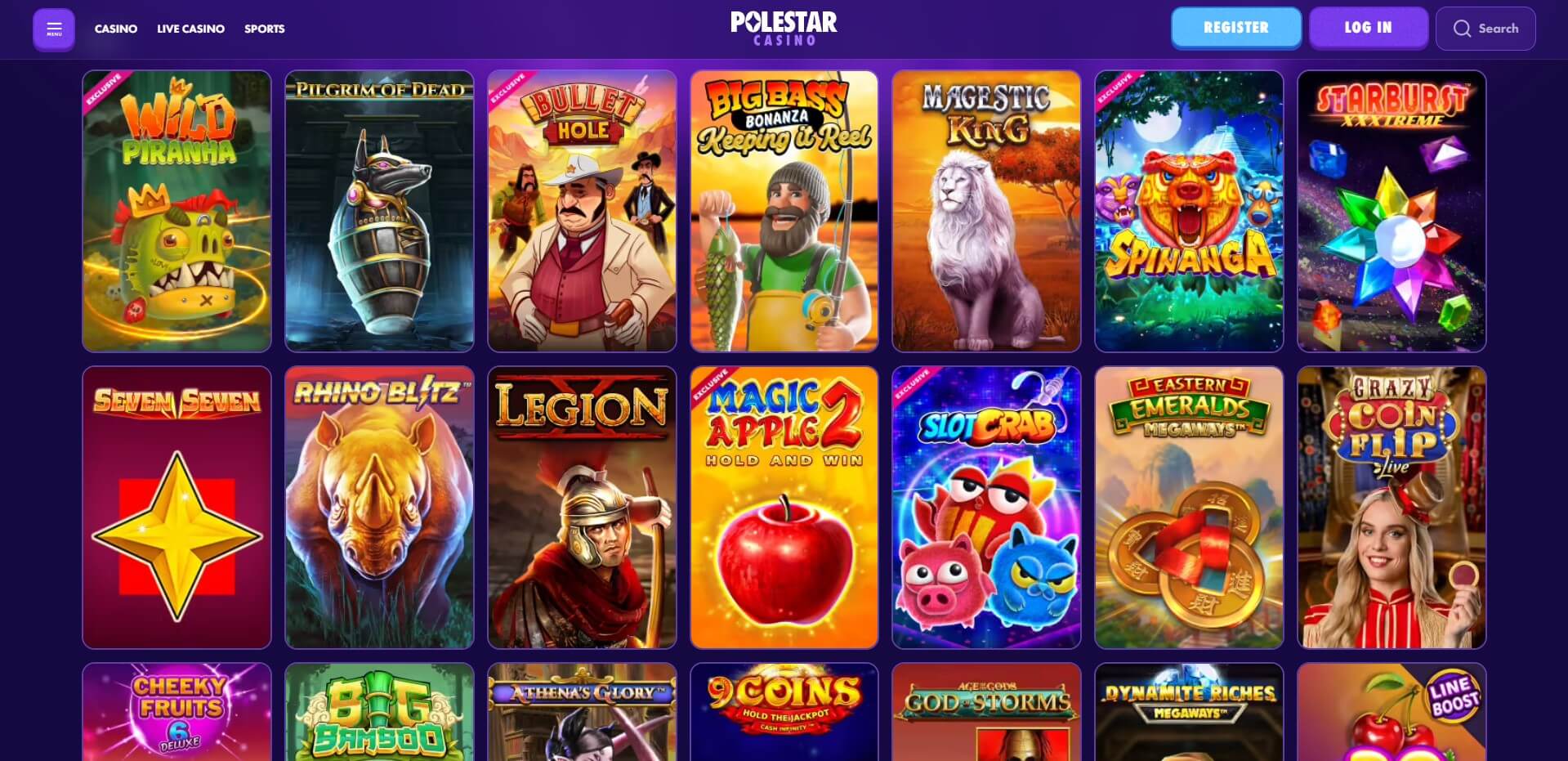Open the Pilgrim of Dead game tile
The image size is (1568, 761).
click(379, 211)
